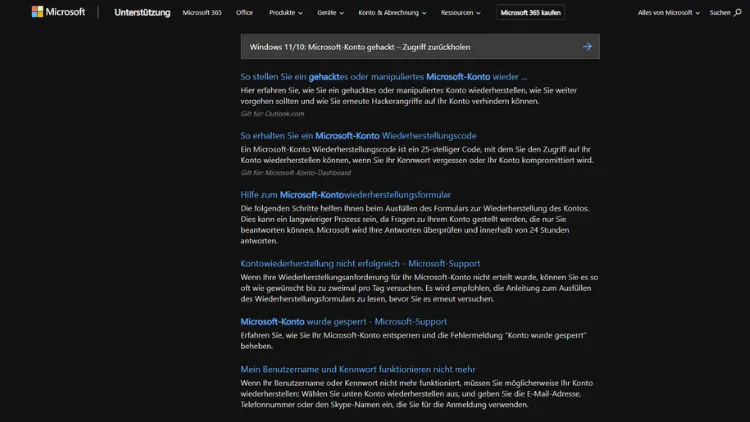Open Microsoft-Konto wurde gesperrt result

pyautogui.click(x=343, y=322)
